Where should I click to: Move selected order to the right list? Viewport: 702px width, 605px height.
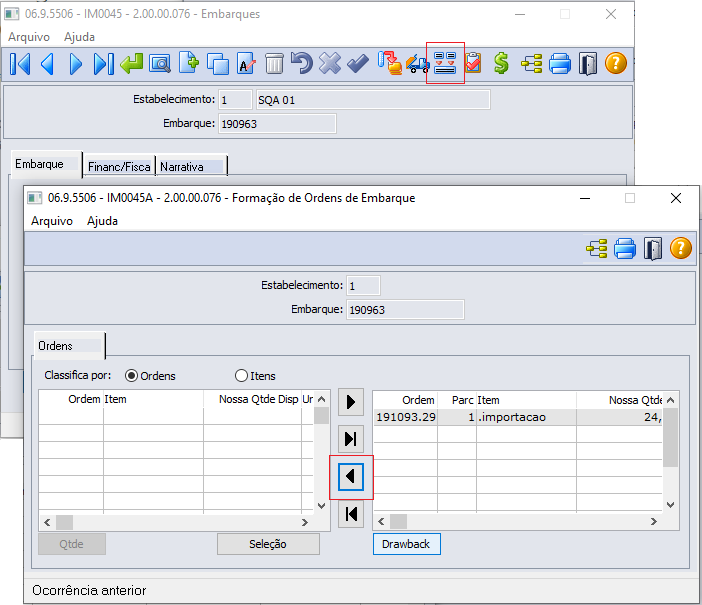pyautogui.click(x=351, y=402)
